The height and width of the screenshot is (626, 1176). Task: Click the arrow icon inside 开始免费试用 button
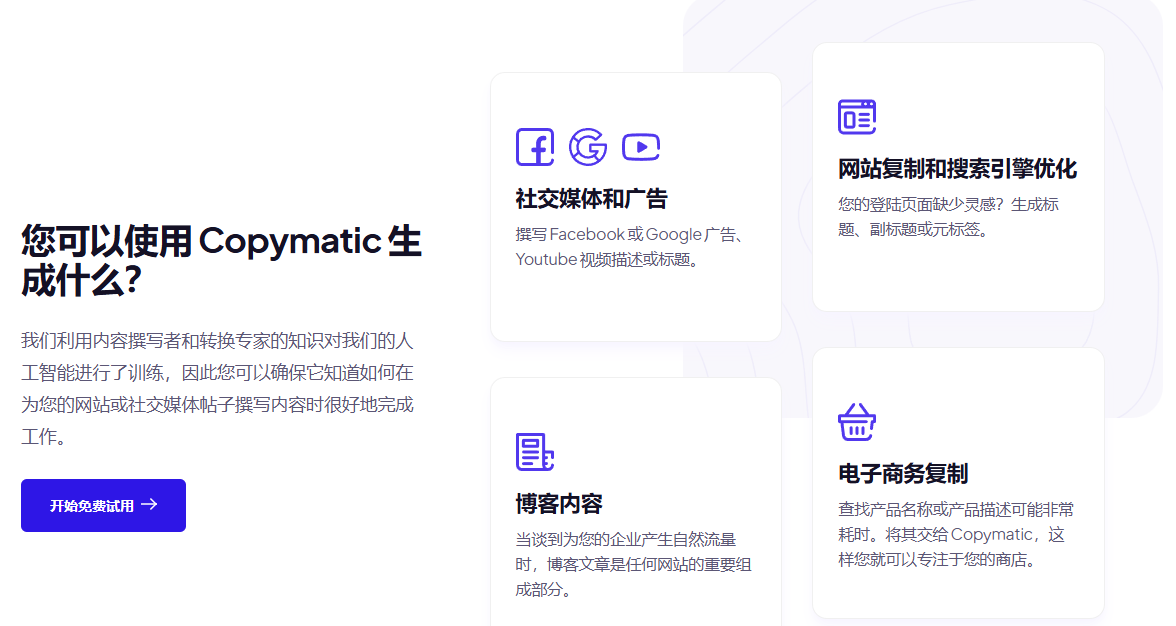(149, 505)
